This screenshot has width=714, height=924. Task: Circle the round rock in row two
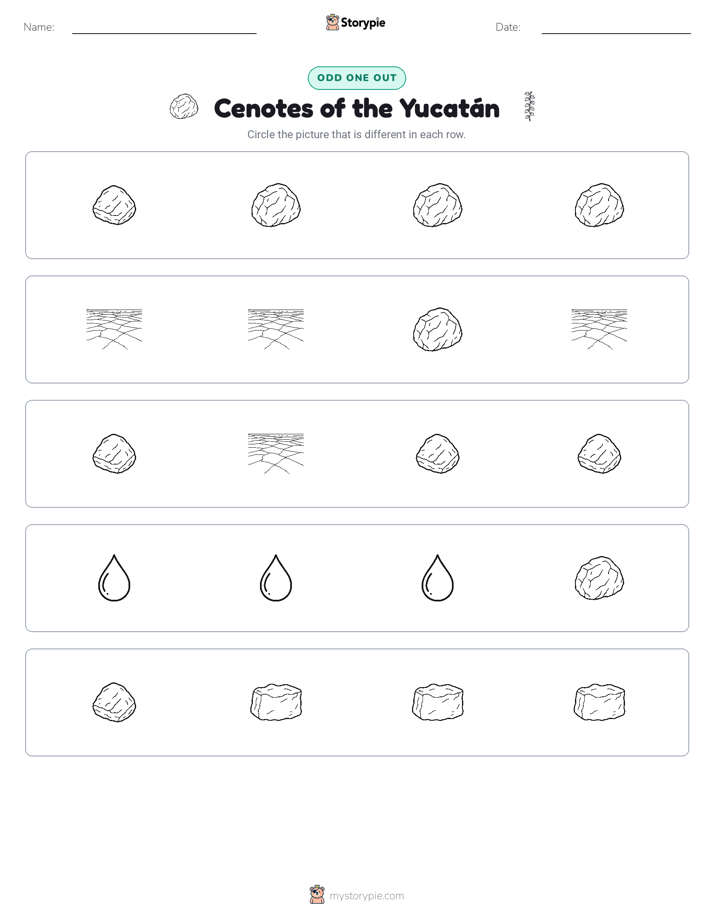coord(438,329)
